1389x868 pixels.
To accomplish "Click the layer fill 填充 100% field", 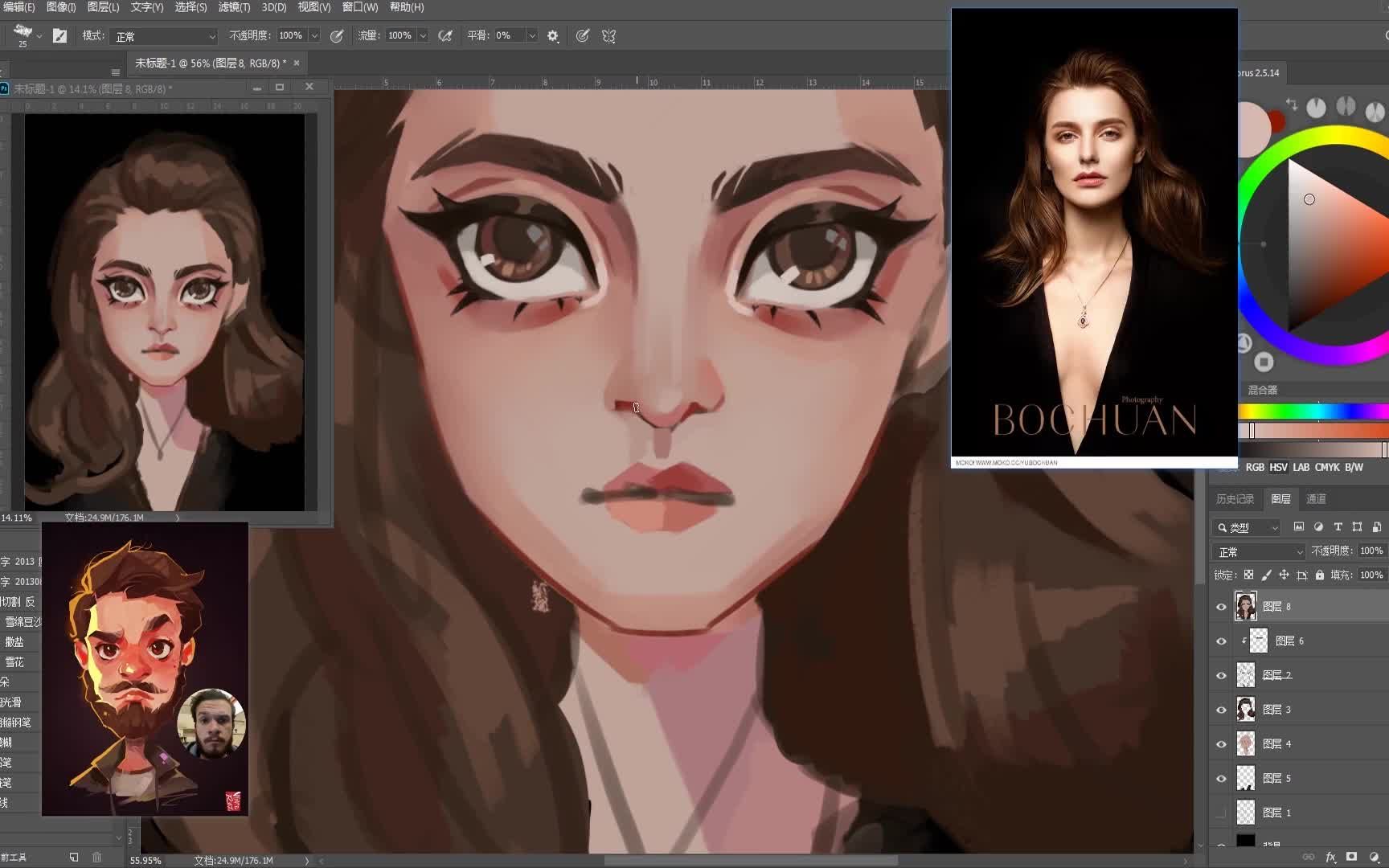I will pos(1371,575).
